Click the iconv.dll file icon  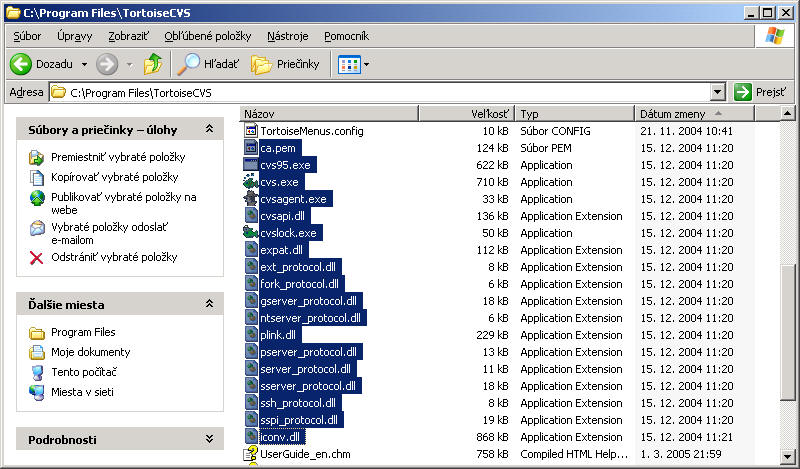tap(251, 437)
